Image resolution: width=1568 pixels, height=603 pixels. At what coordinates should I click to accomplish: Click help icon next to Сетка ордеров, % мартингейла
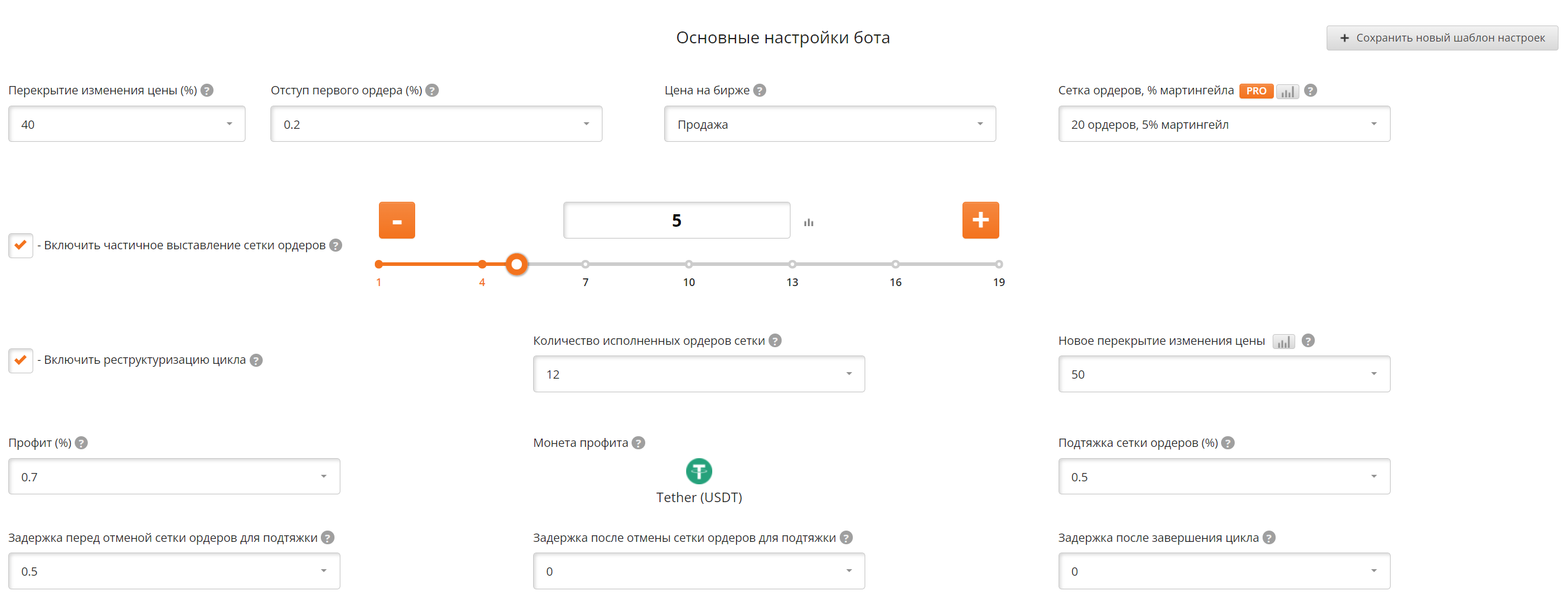(x=1311, y=90)
